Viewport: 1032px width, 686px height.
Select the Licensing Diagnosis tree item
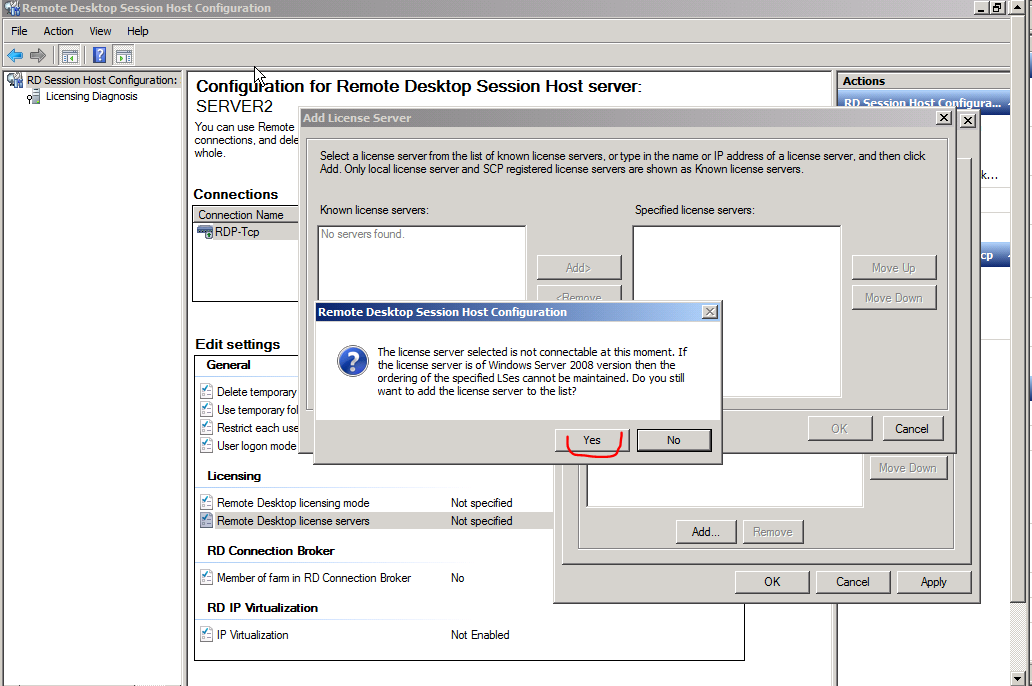click(91, 96)
